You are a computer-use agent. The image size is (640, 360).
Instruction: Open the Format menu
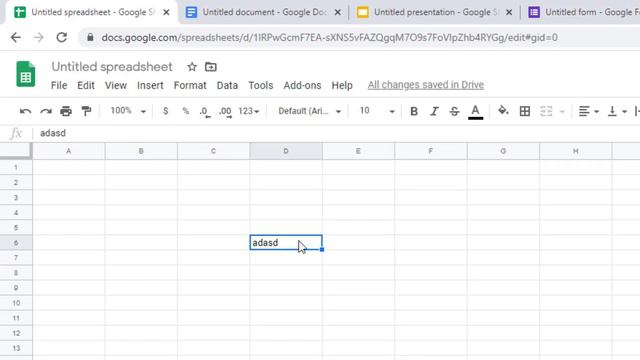(190, 85)
